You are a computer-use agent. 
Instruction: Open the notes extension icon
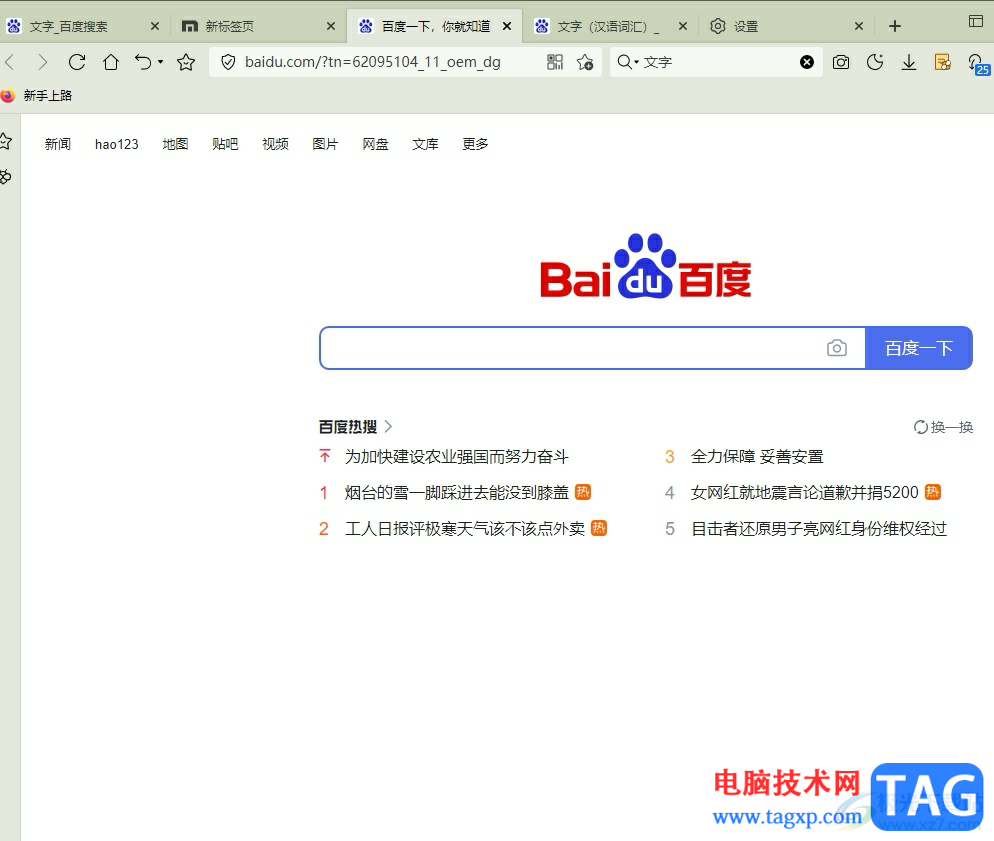click(943, 62)
